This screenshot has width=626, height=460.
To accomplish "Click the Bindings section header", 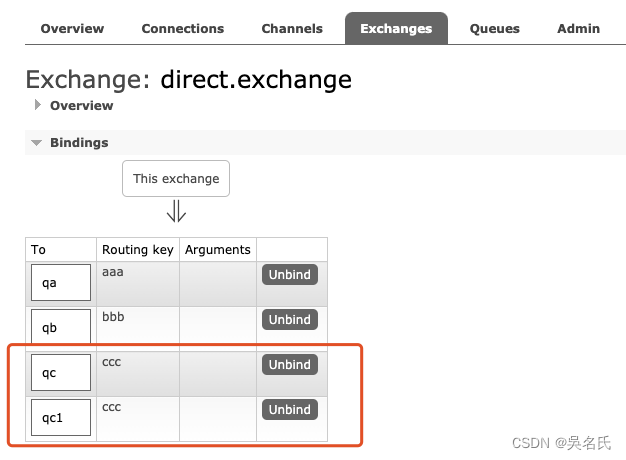I will pyautogui.click(x=79, y=143).
